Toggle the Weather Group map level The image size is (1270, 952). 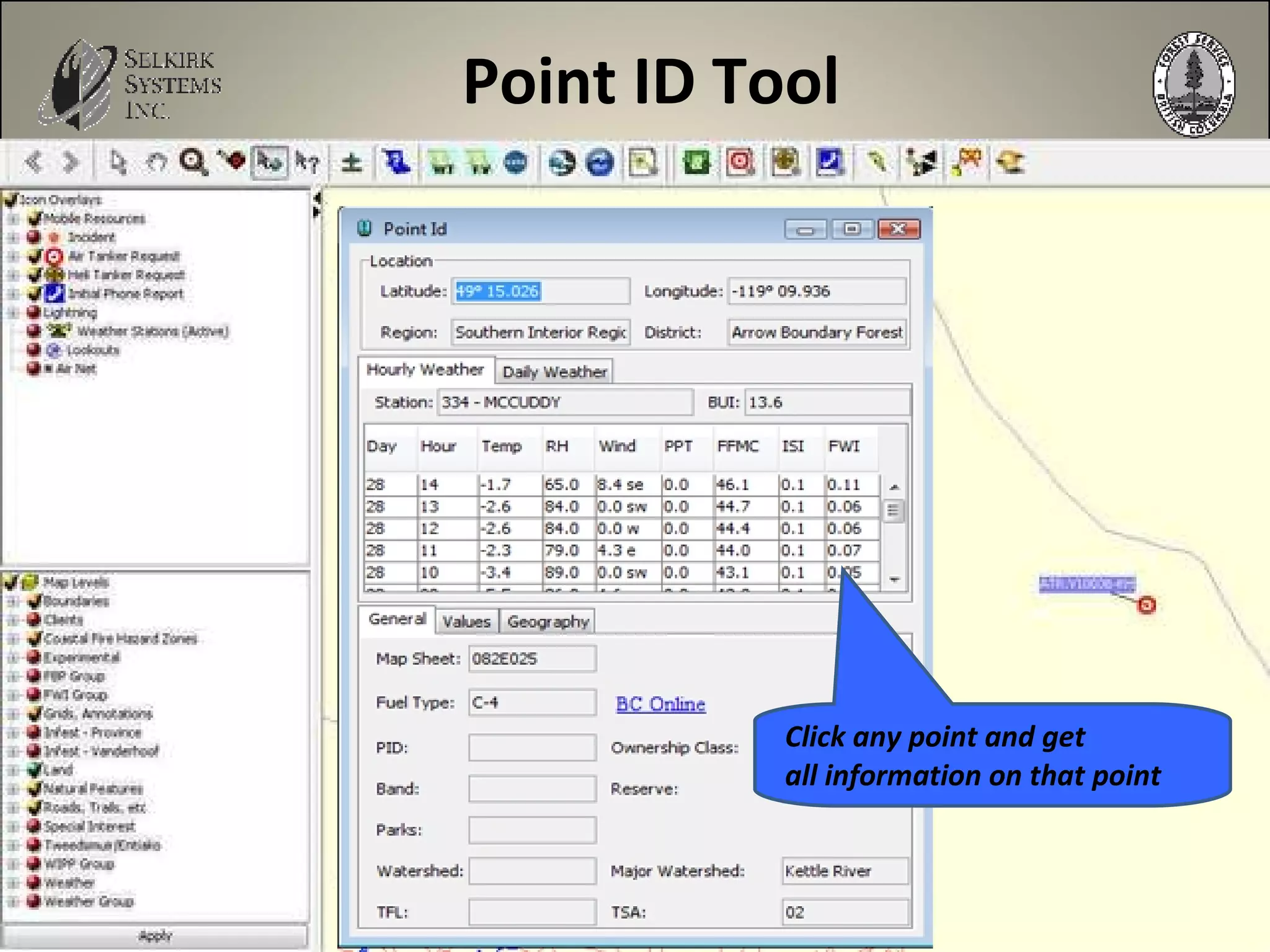[34, 901]
